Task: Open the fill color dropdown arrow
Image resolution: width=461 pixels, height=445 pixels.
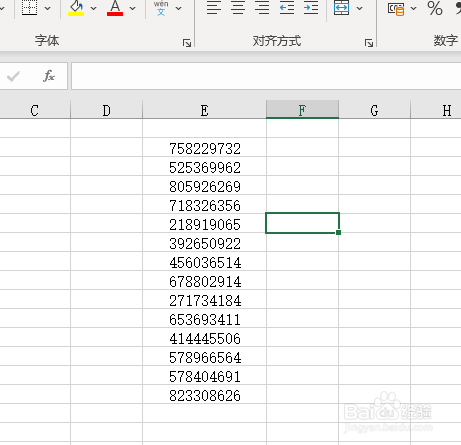Action: (x=93, y=8)
